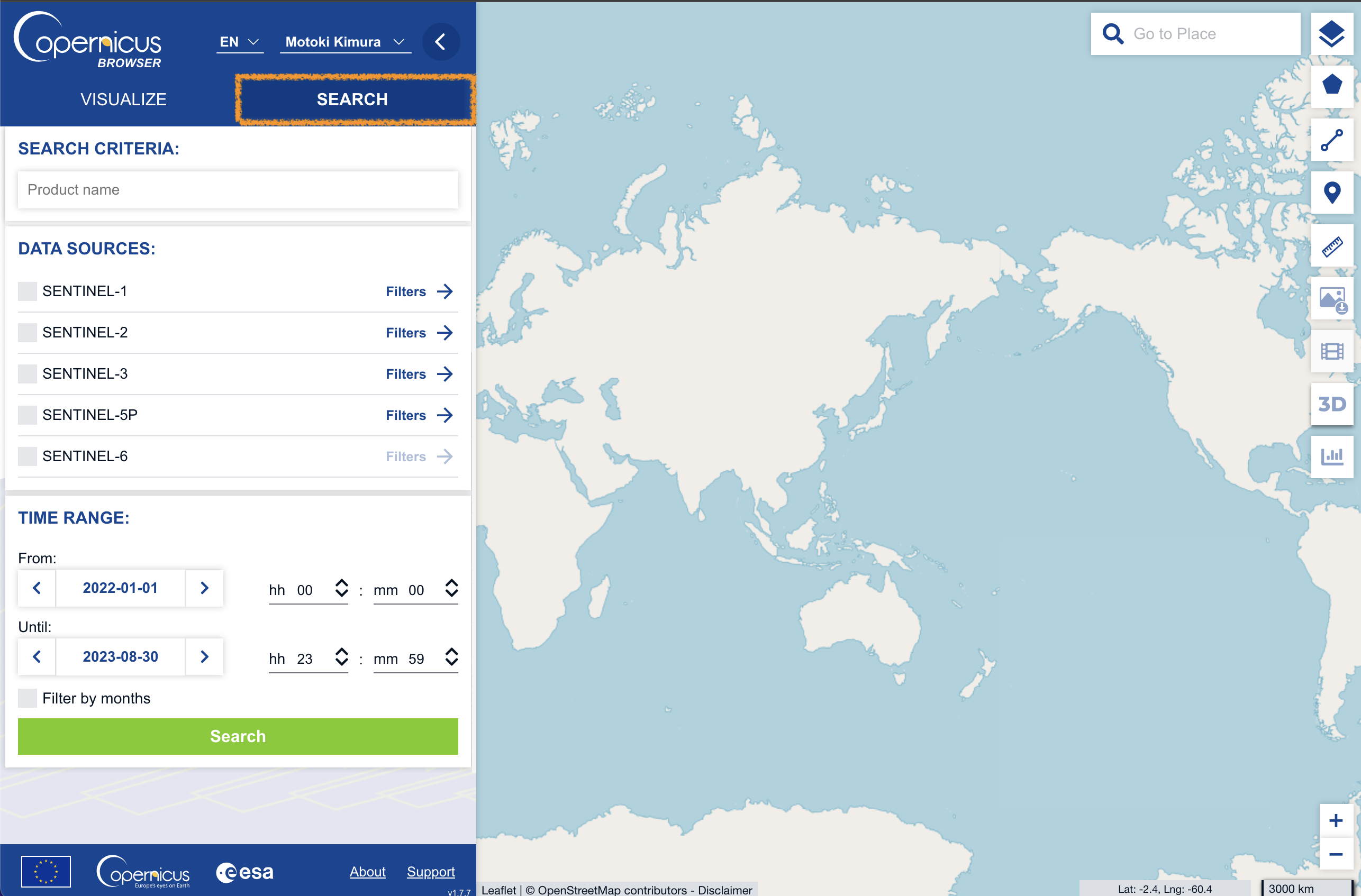Expand the Motoki Kimura user menu

tap(345, 42)
